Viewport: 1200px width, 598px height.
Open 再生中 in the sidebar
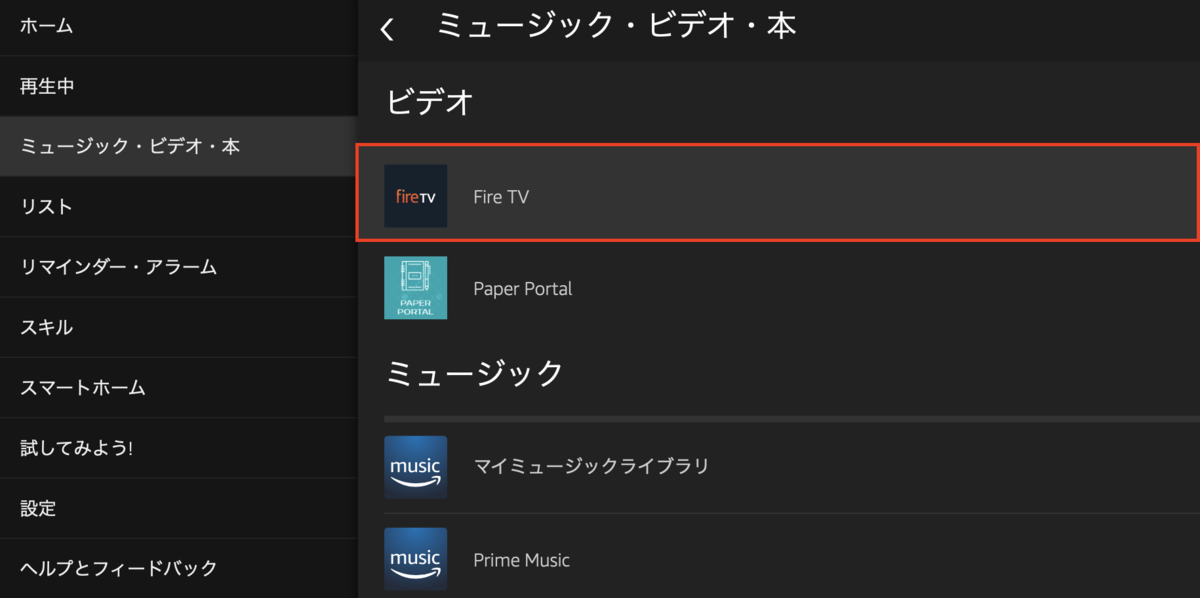[178, 86]
